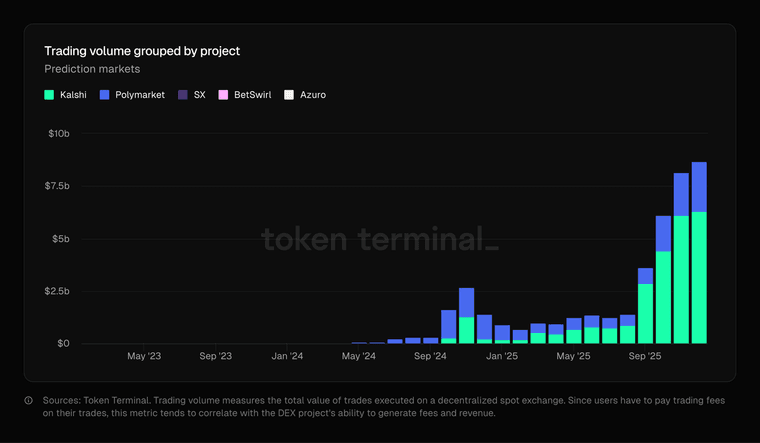The image size is (760, 443).
Task: Click the pink BetSwirl legend swatch
Action: 224,95
